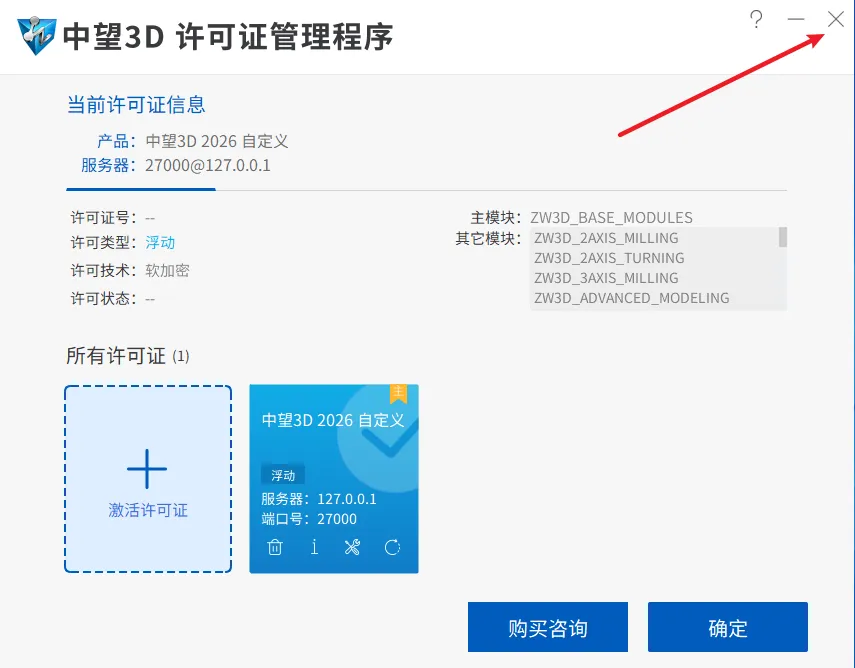Viewport: 855px width, 668px height.
Task: Show license details with info icon
Action: point(315,547)
